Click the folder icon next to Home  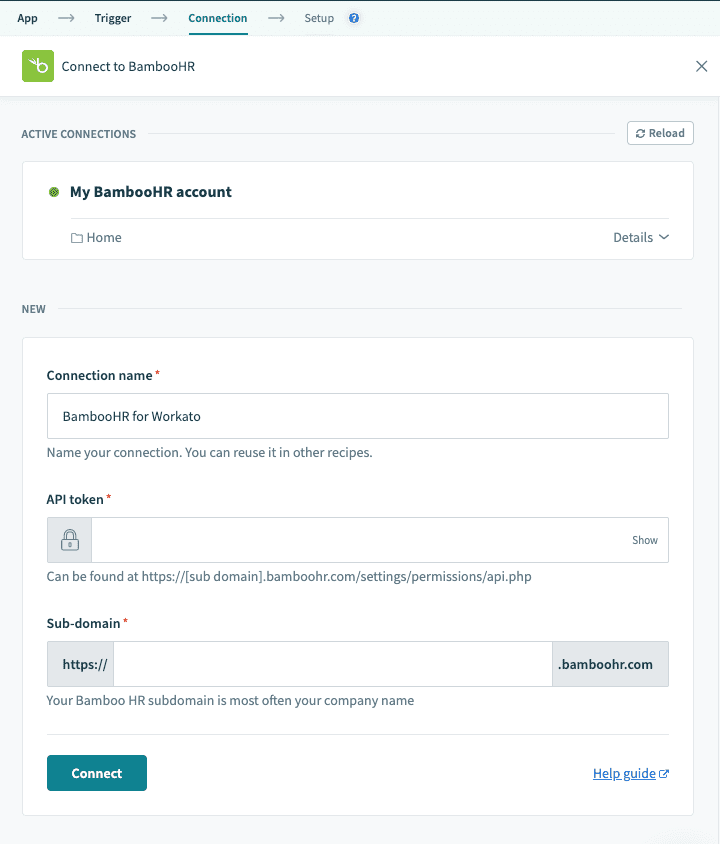(75, 237)
